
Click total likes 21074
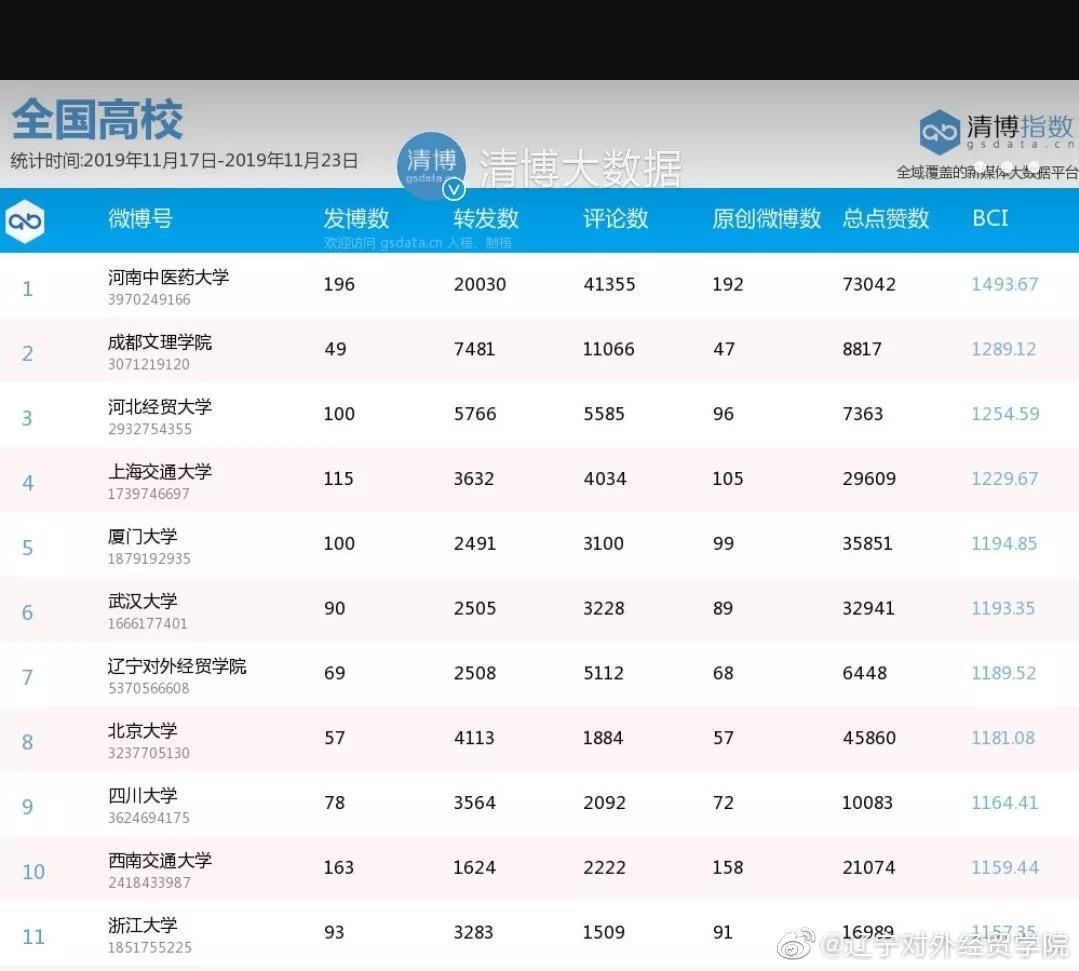click(x=868, y=867)
